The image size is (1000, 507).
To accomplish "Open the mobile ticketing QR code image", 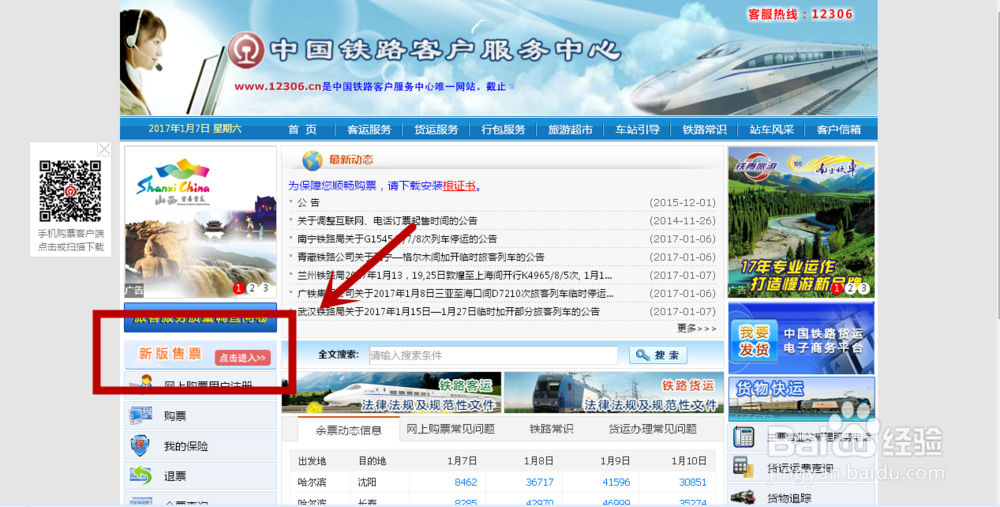I will pyautogui.click(x=70, y=191).
